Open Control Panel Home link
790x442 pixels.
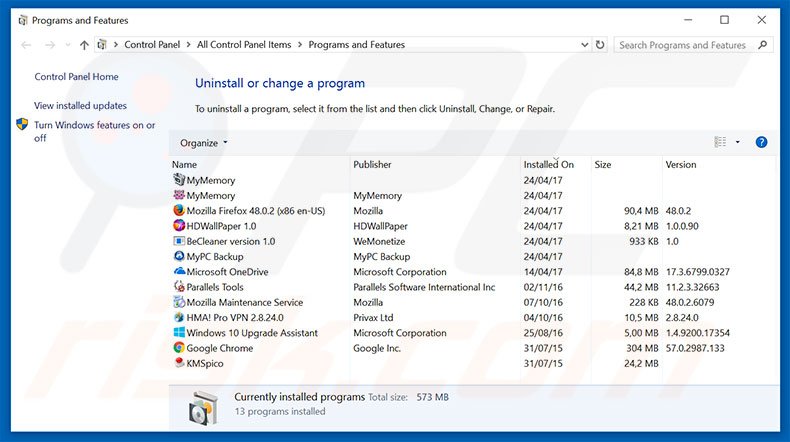tap(77, 77)
